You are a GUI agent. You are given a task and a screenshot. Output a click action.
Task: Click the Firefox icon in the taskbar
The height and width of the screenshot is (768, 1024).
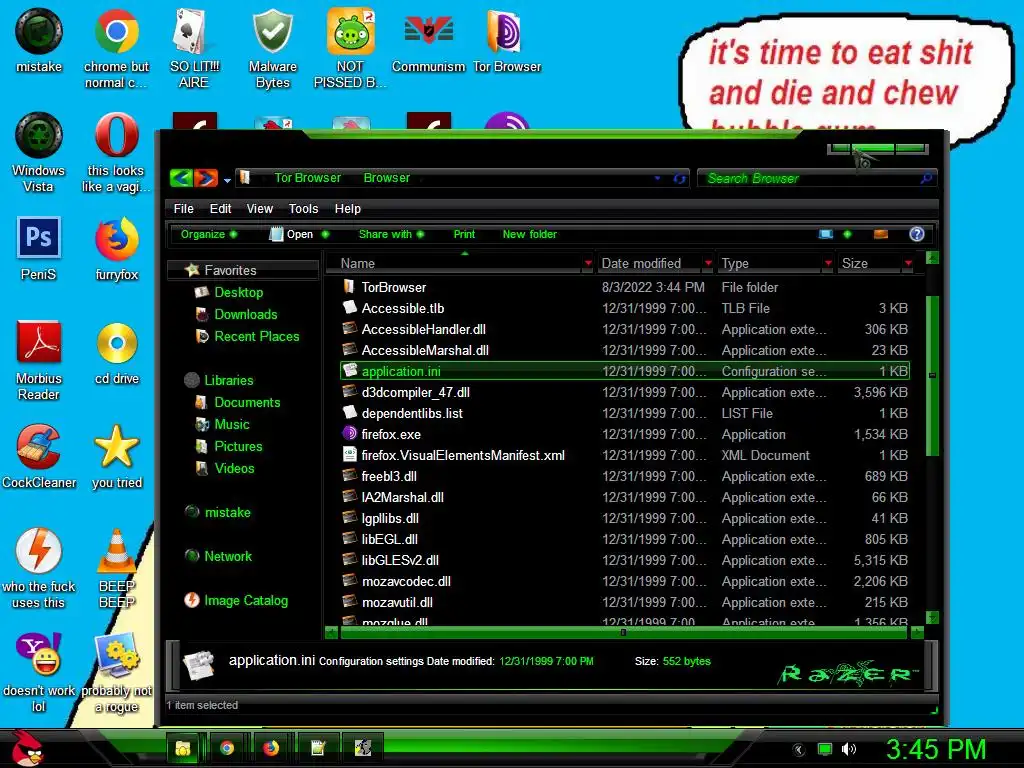[x=271, y=748]
